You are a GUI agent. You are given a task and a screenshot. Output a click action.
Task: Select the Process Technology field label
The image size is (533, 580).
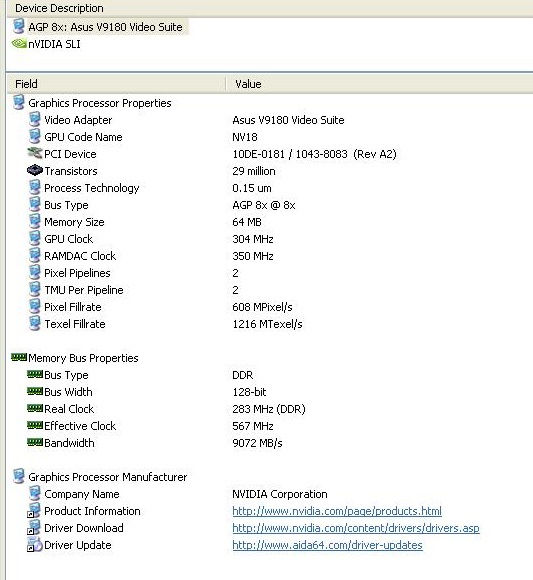coord(92,188)
